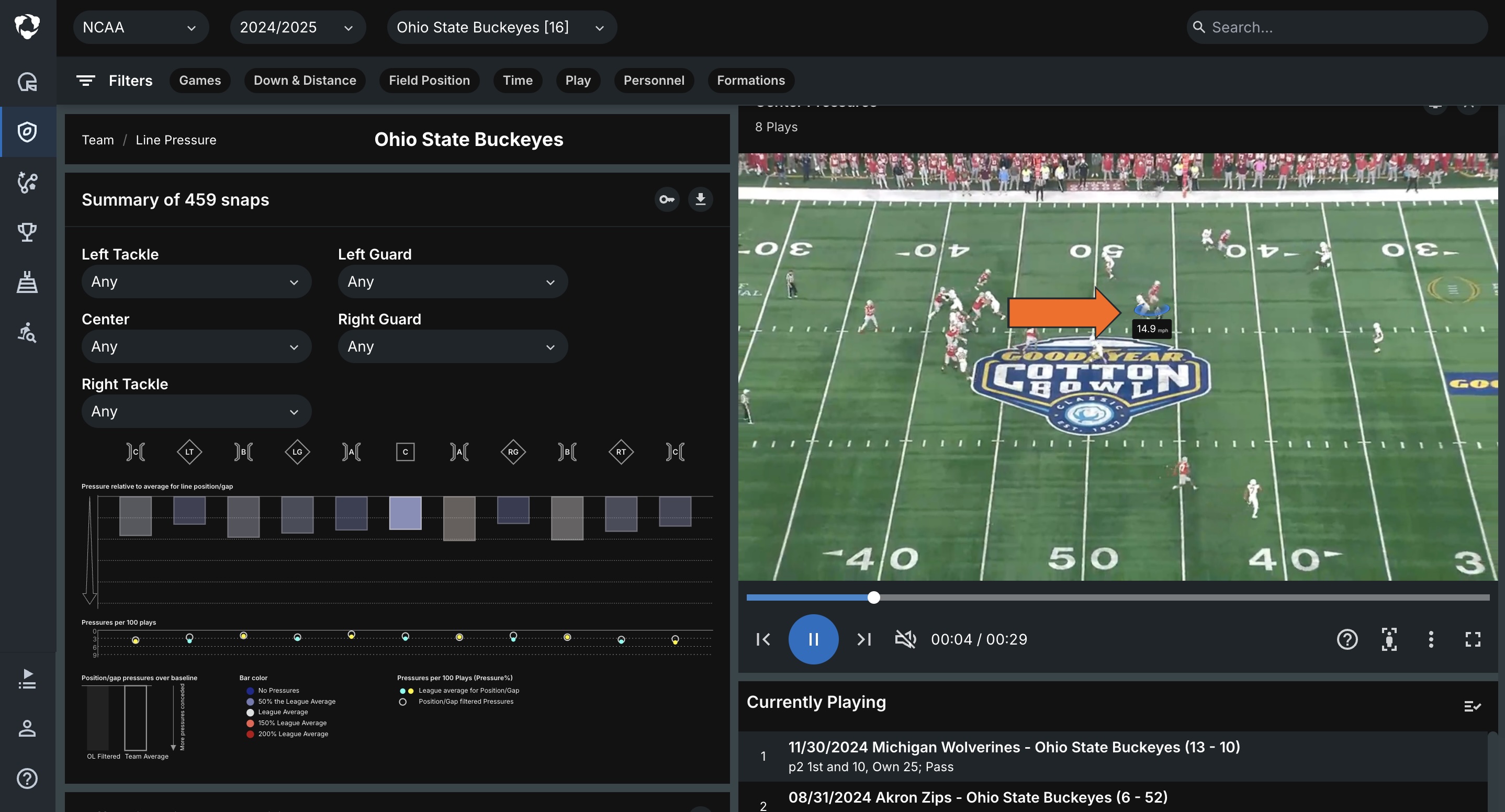Click the filter lines icon beside Filters
This screenshot has height=812, width=1505.
(86, 81)
